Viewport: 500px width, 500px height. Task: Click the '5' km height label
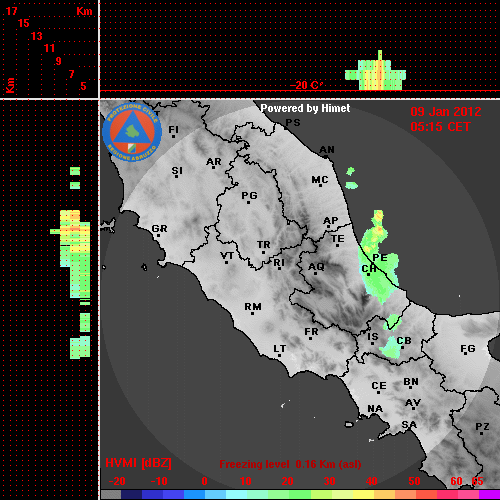click(83, 86)
